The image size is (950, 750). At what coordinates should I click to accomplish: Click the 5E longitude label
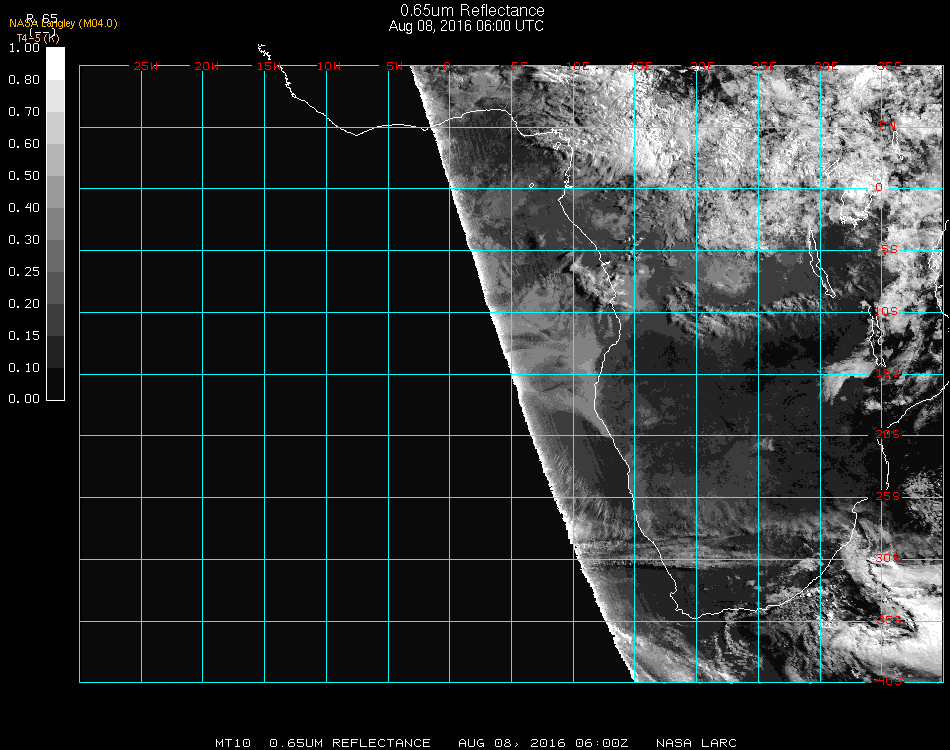pos(519,66)
